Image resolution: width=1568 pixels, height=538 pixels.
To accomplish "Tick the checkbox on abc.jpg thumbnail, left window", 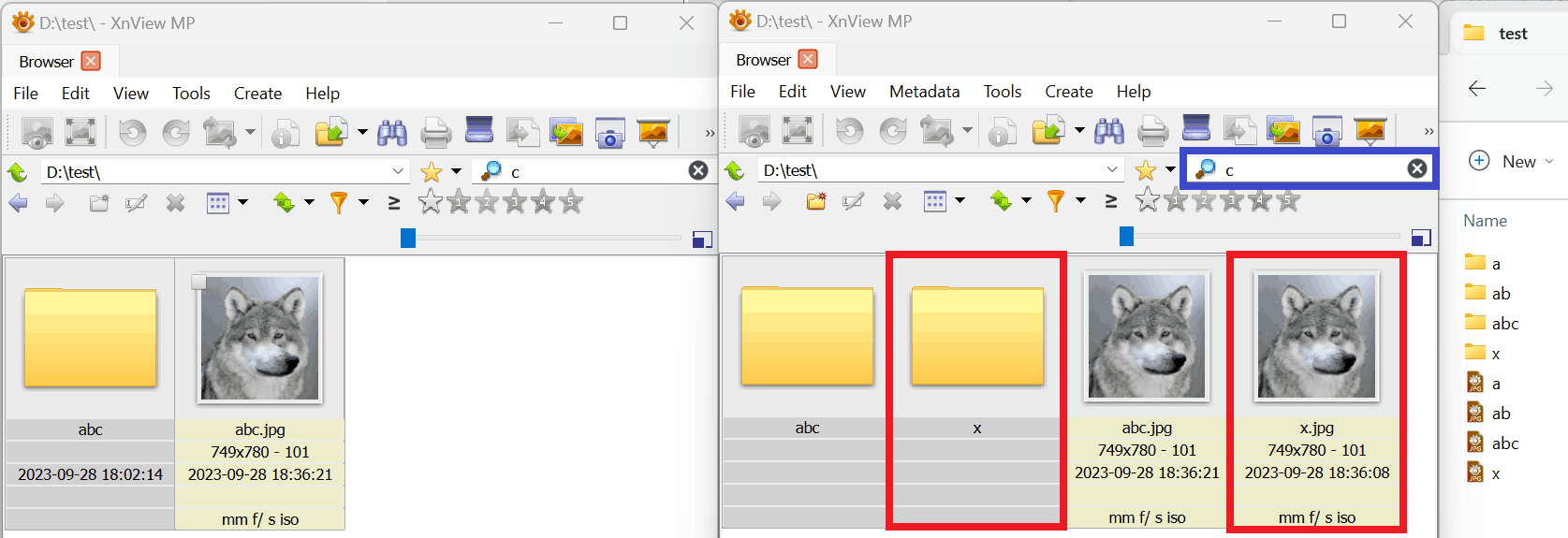I will (x=198, y=282).
